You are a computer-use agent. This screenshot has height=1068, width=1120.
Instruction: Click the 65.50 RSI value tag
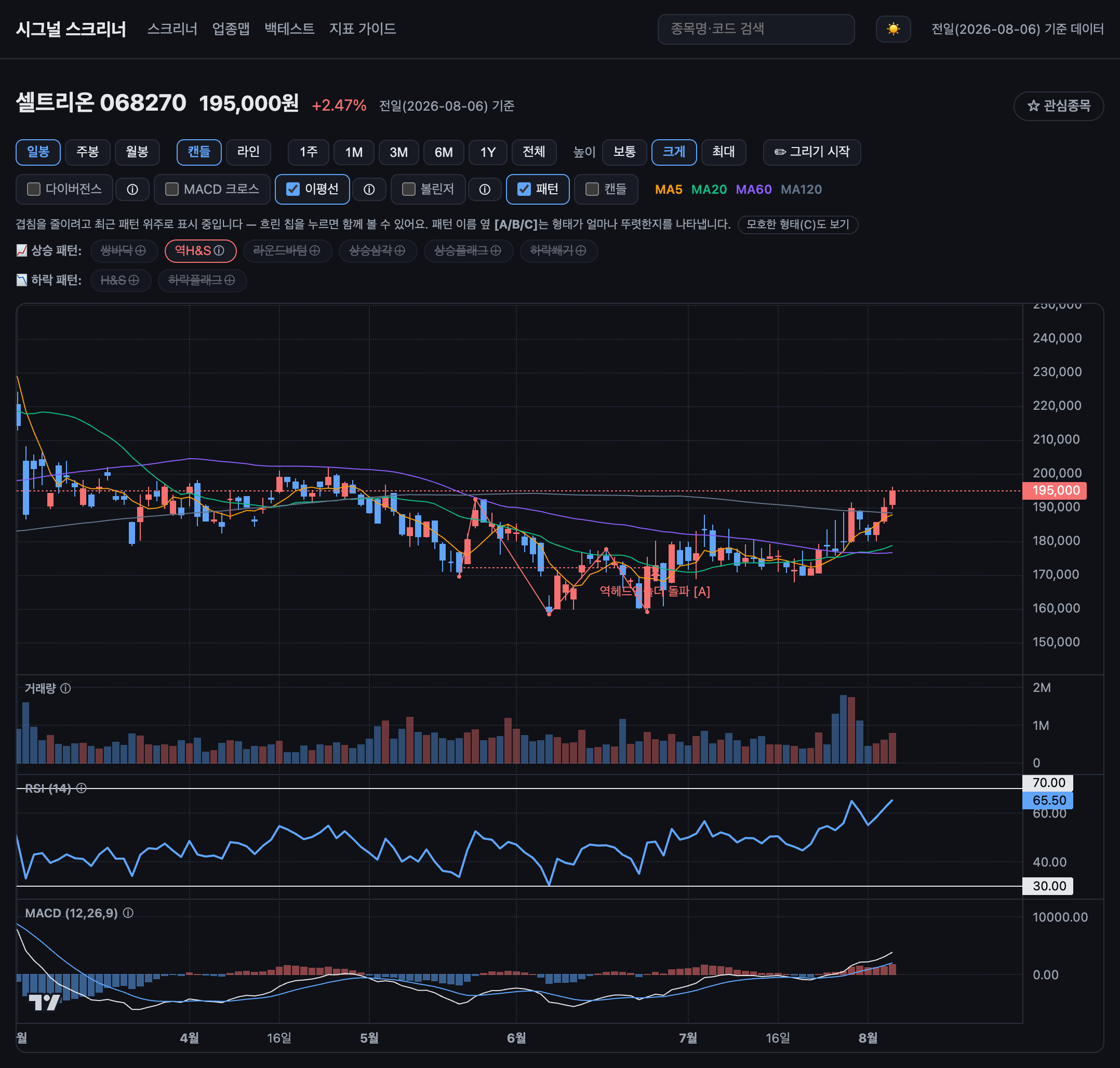point(1048,800)
